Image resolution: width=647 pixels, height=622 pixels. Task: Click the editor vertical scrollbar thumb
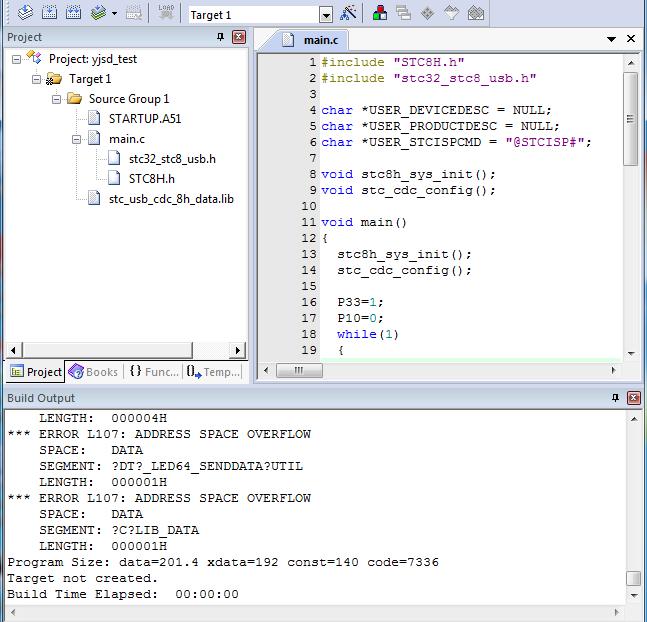pos(631,119)
